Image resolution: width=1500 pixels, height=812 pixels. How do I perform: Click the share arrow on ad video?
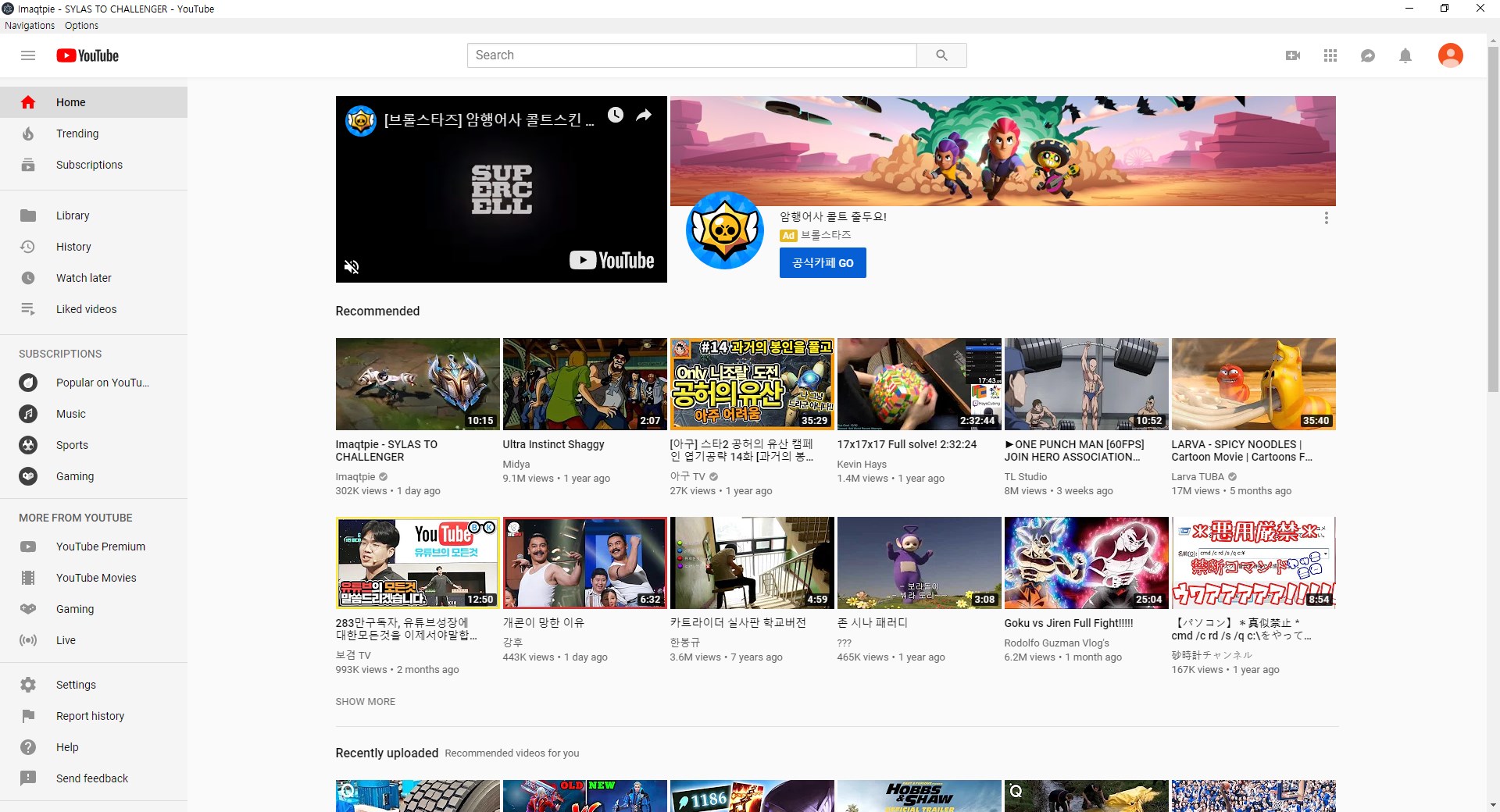644,116
